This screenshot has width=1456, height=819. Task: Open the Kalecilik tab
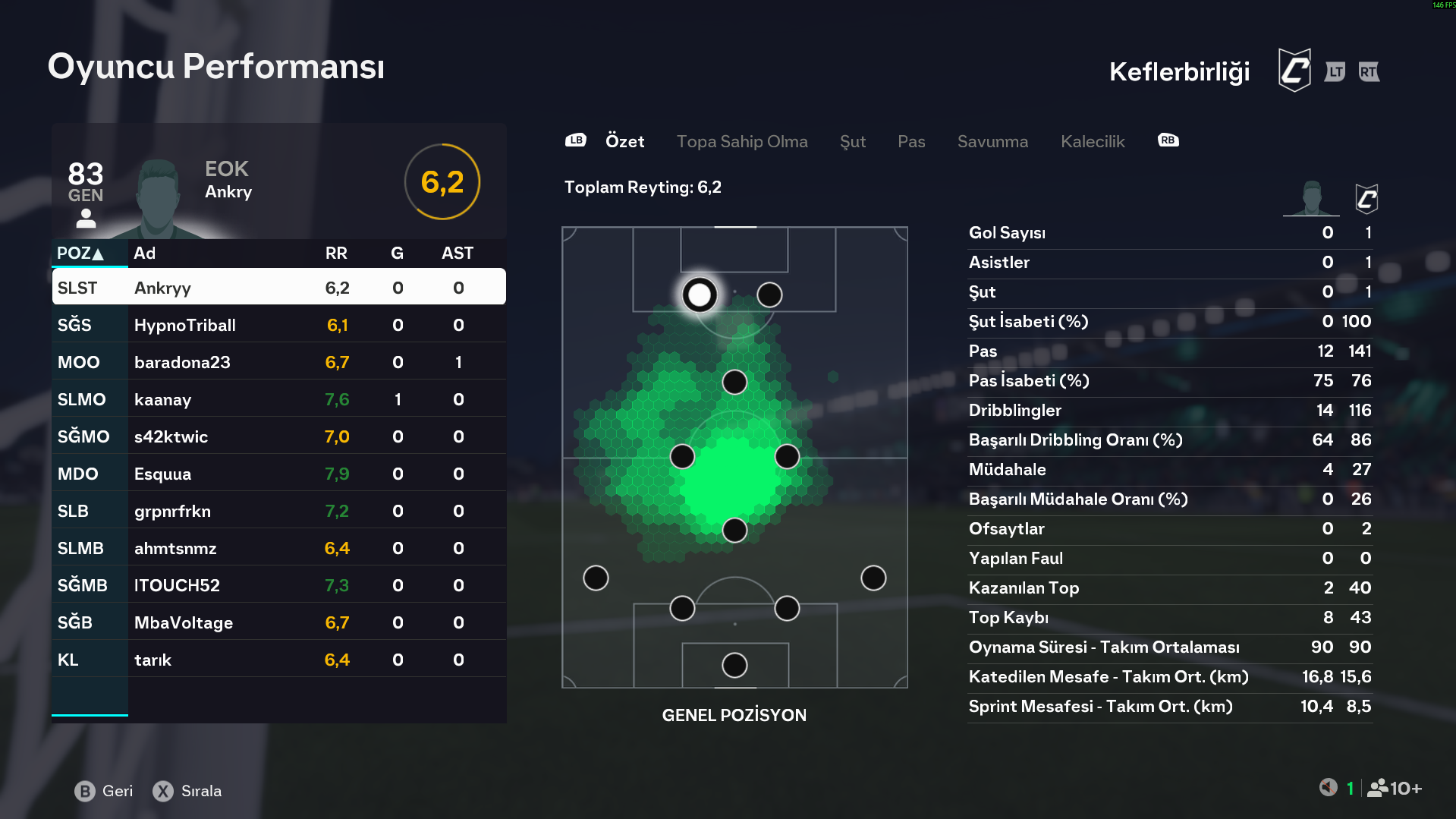[1093, 141]
